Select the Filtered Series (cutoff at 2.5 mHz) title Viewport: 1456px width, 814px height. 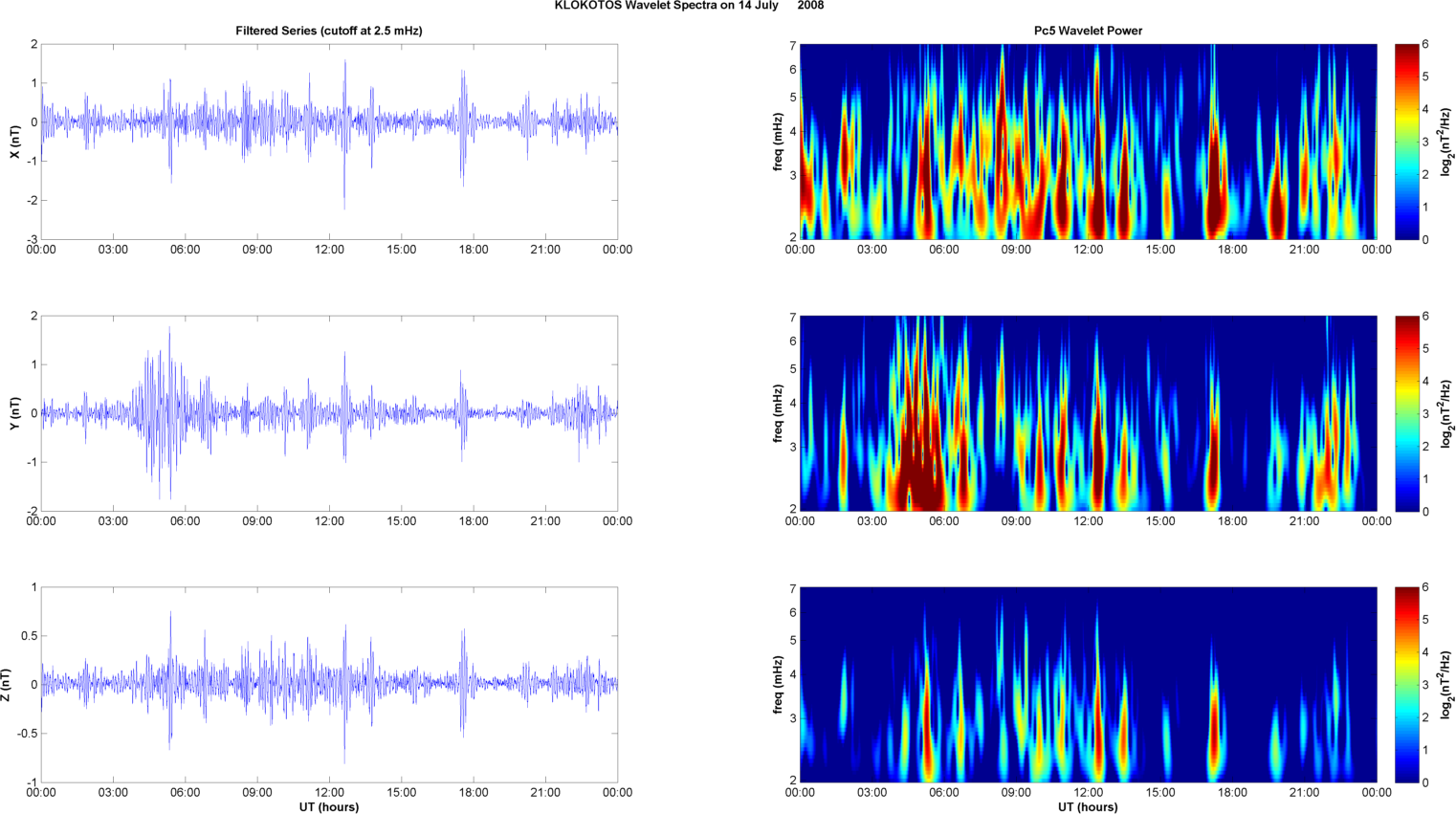point(329,31)
